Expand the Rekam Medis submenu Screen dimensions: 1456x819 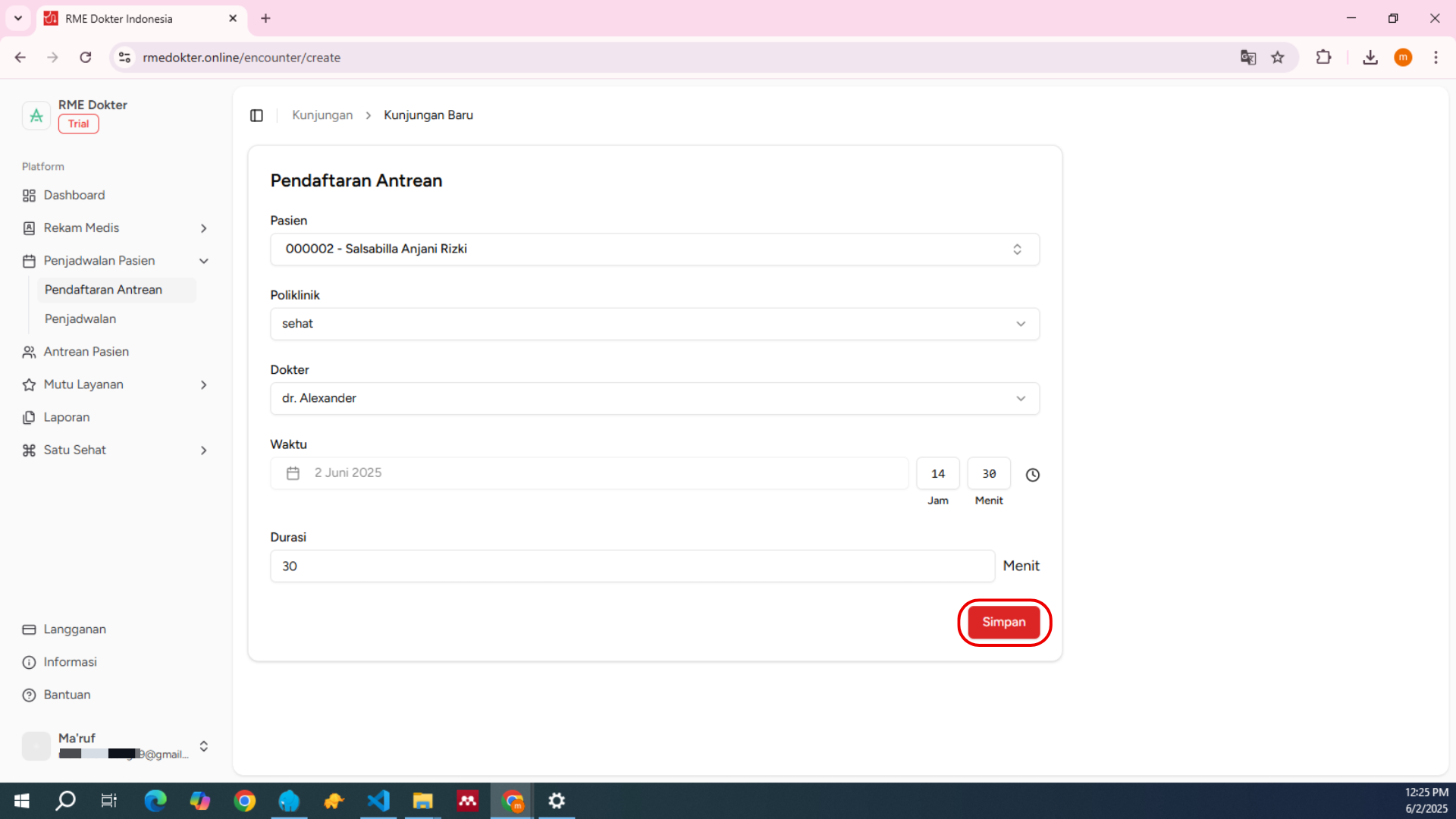pyautogui.click(x=203, y=228)
